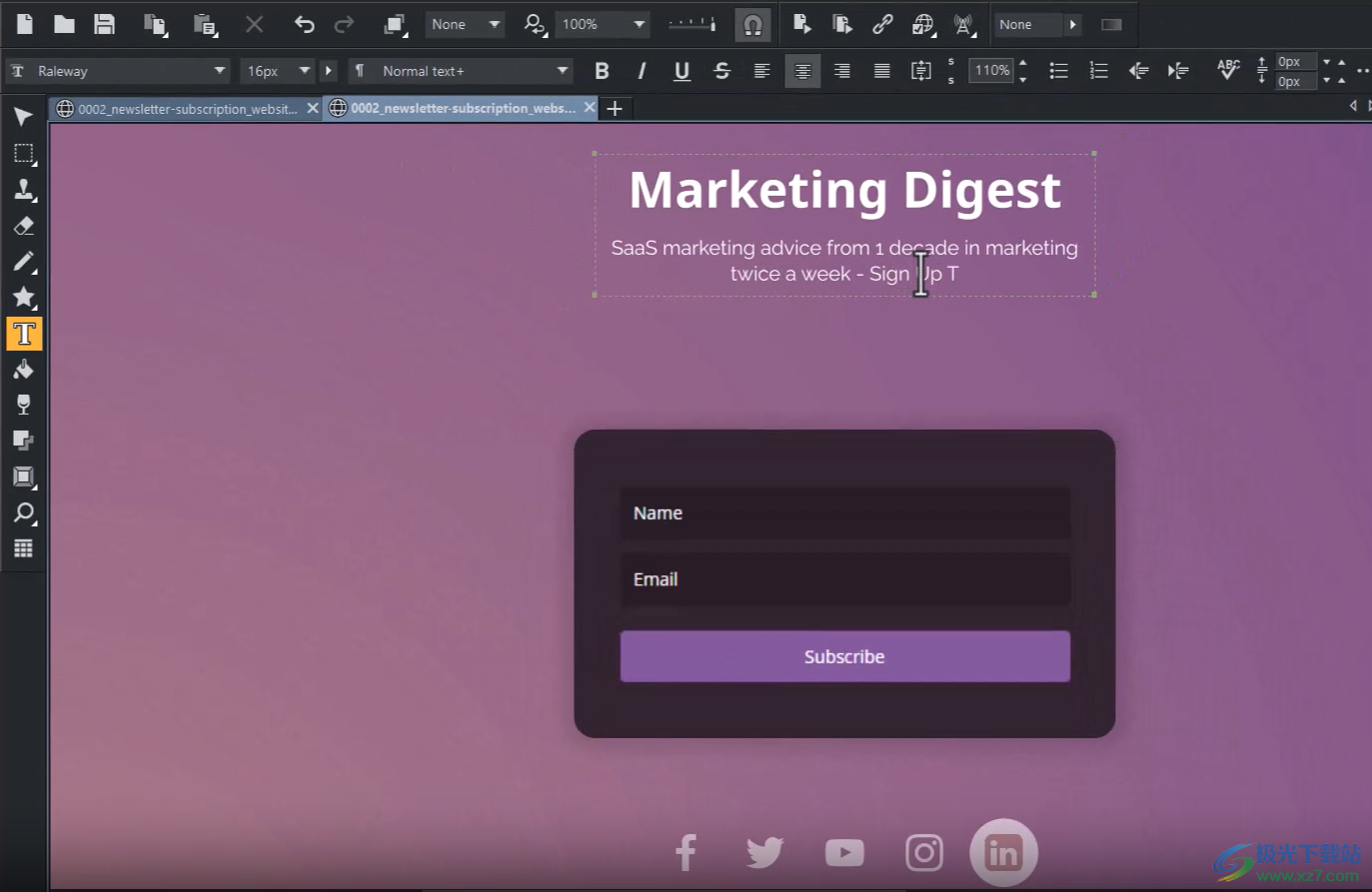Click the color swatch at the toolbar's right end
The image size is (1372, 892).
[x=1111, y=24]
